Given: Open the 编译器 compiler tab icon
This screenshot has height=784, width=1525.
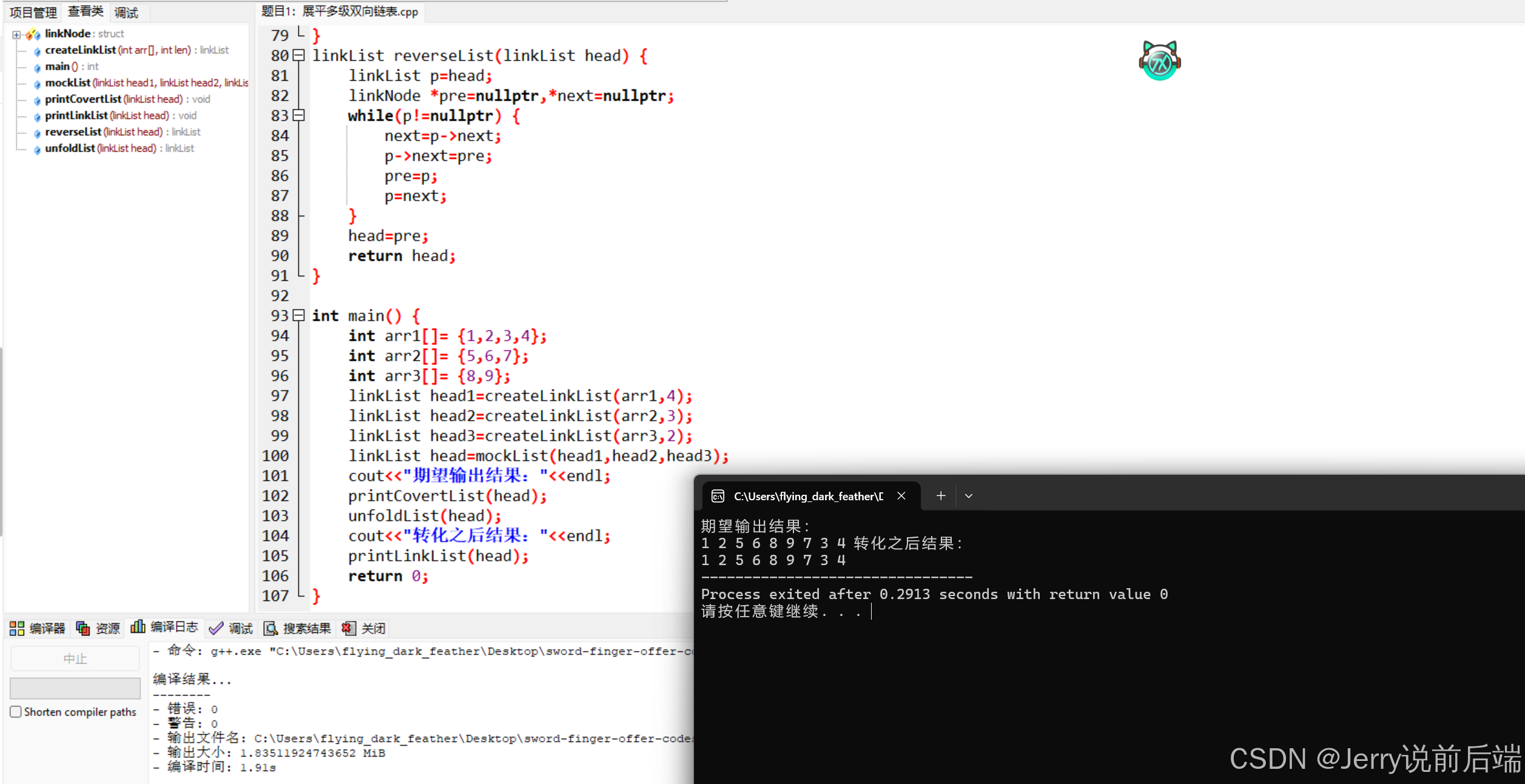Looking at the screenshot, I should click(x=17, y=628).
